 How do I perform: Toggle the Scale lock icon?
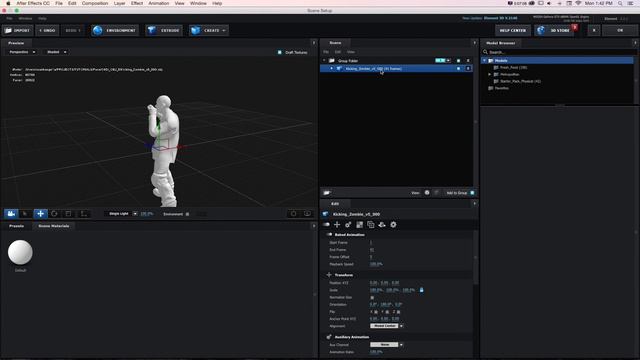click(422, 290)
